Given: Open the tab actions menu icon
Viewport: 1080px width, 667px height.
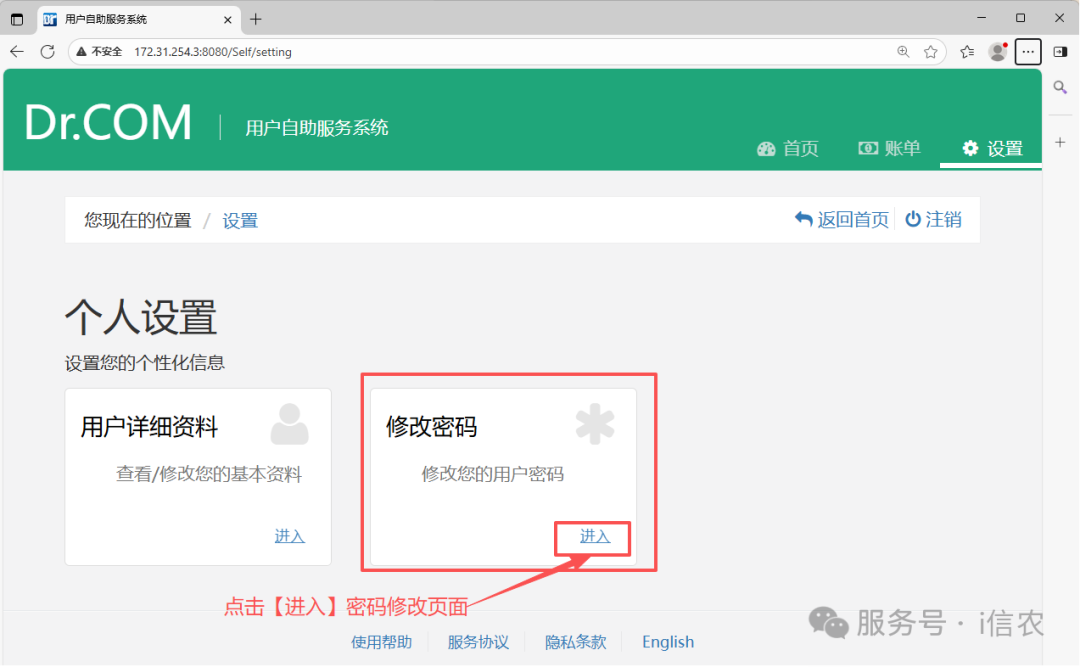Looking at the screenshot, I should coord(17,19).
